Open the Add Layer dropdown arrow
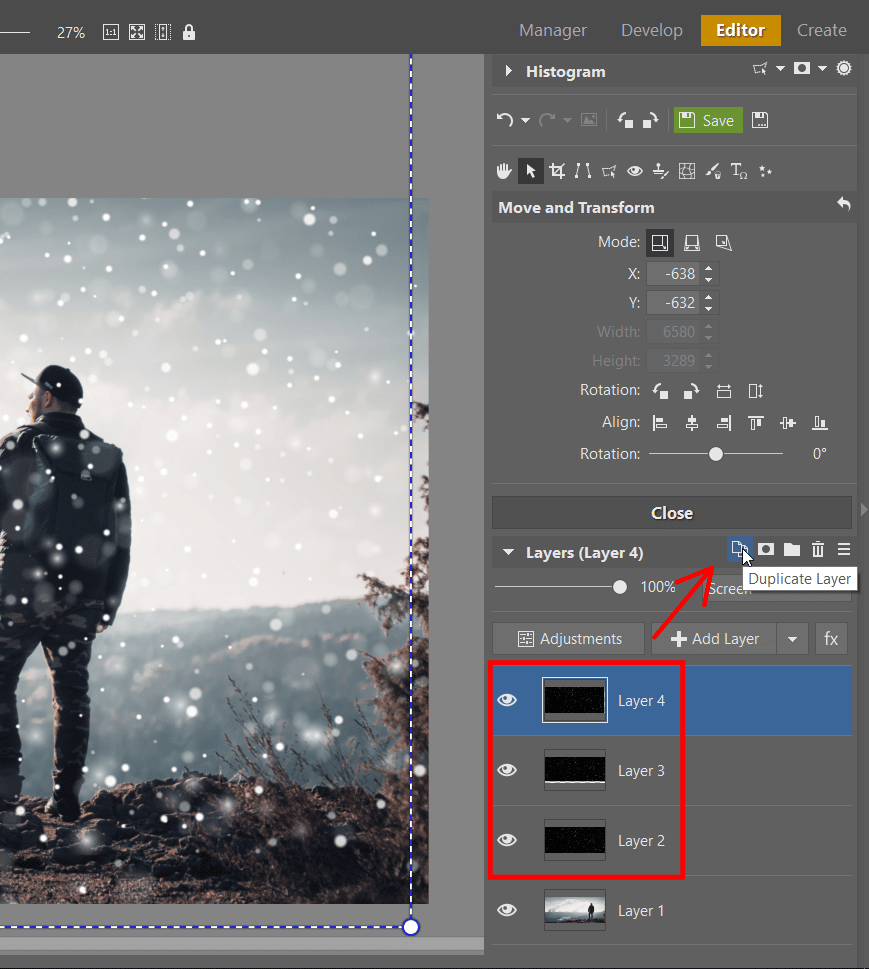 click(792, 639)
